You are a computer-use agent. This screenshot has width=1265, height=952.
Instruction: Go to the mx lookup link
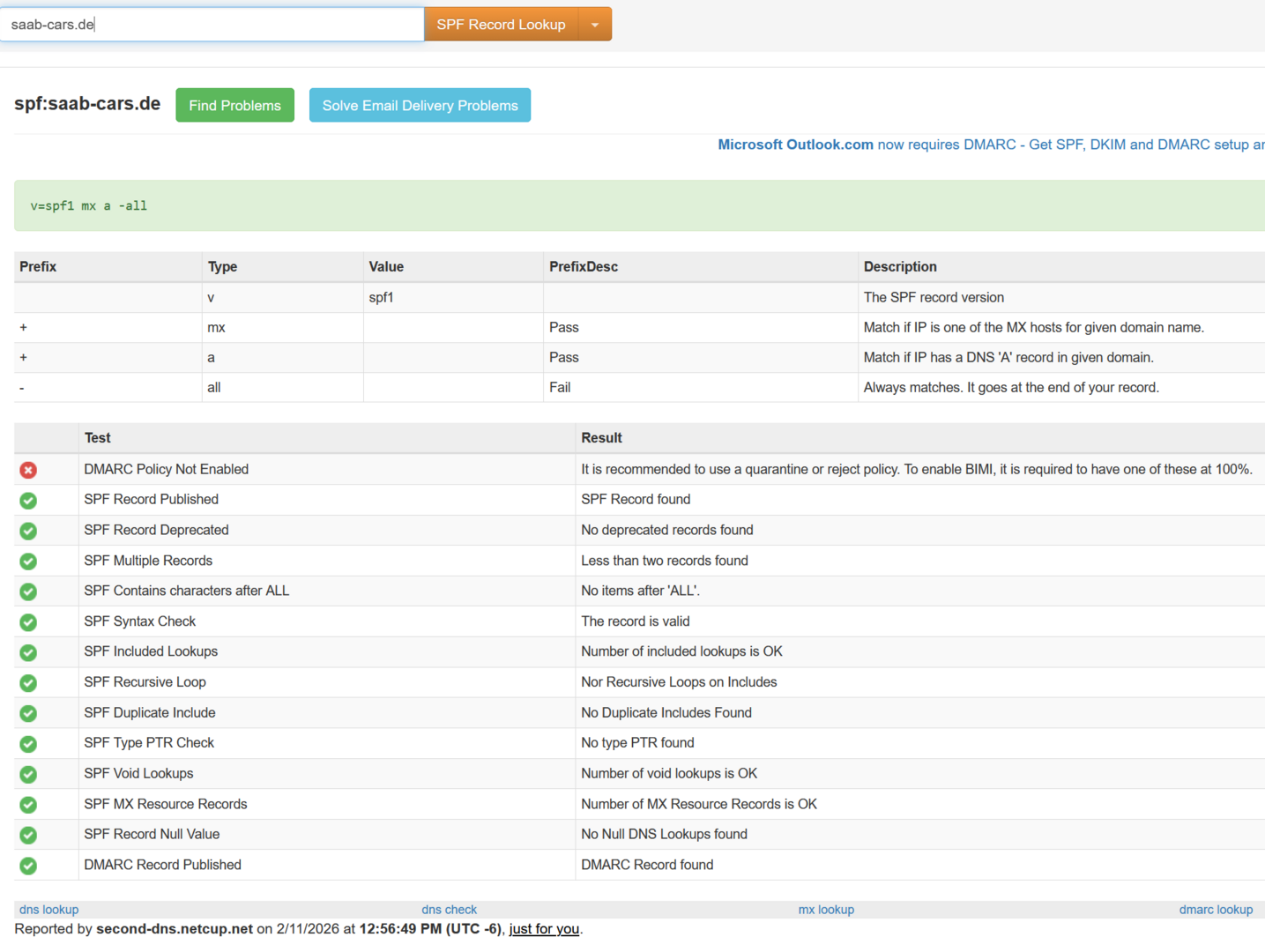(x=826, y=910)
